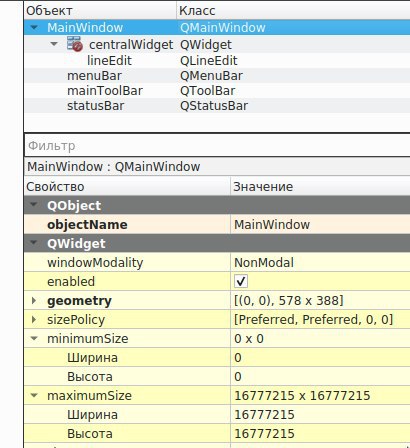Select mainToolBar in the object tree
The image size is (410, 448).
click(x=105, y=91)
